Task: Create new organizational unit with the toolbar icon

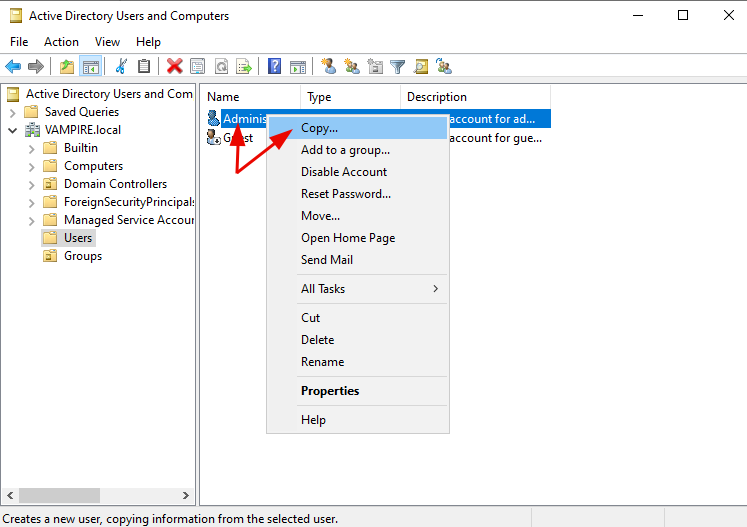Action: 375,66
